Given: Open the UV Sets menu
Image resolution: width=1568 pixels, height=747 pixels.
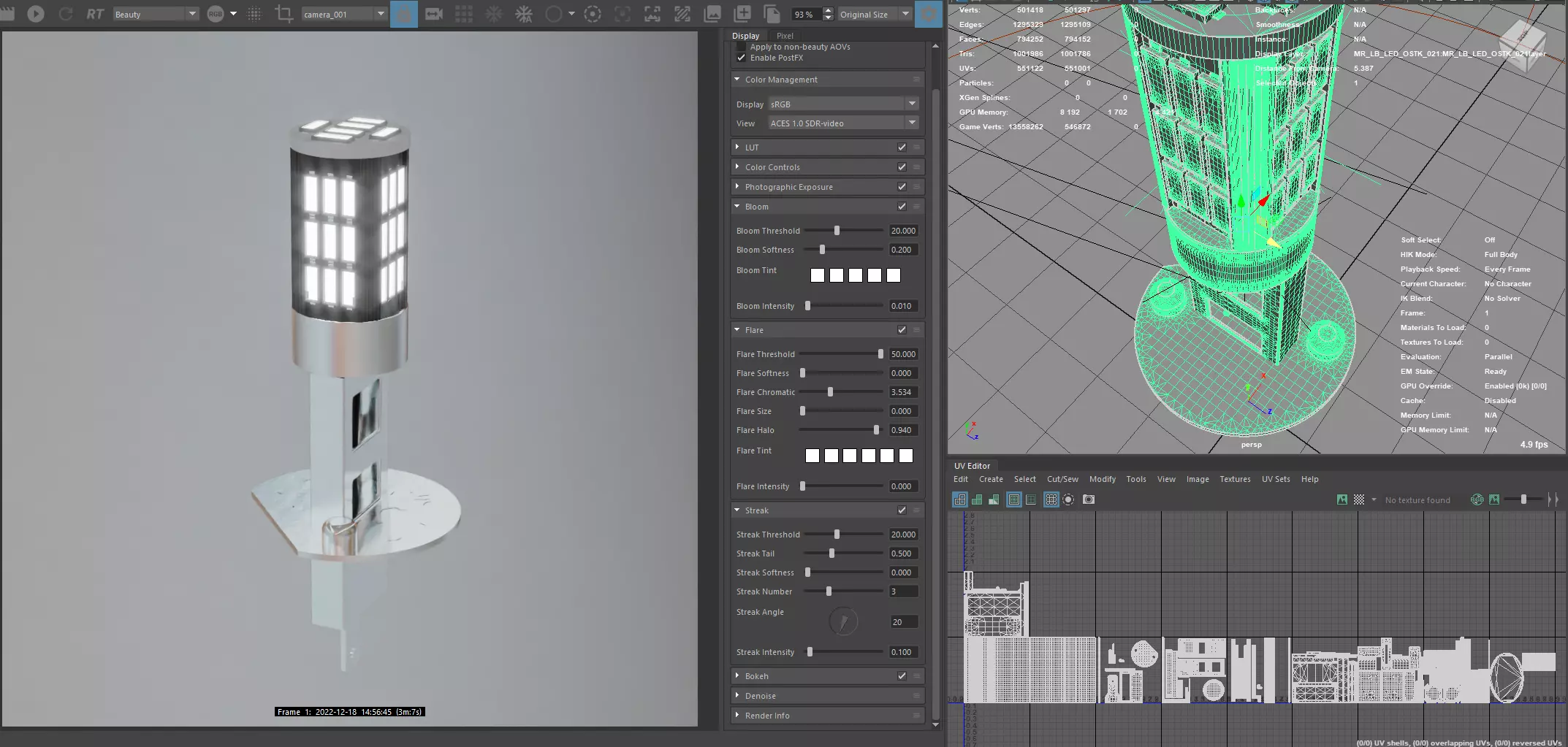Looking at the screenshot, I should 1276,479.
